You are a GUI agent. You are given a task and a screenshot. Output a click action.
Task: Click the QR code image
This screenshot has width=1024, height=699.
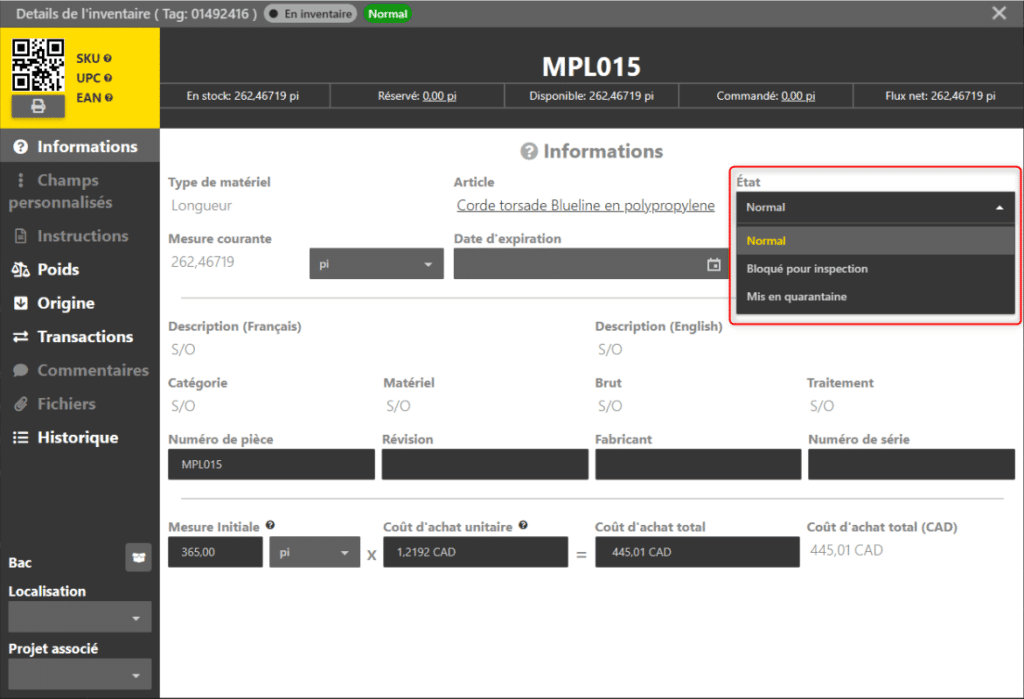coord(39,64)
